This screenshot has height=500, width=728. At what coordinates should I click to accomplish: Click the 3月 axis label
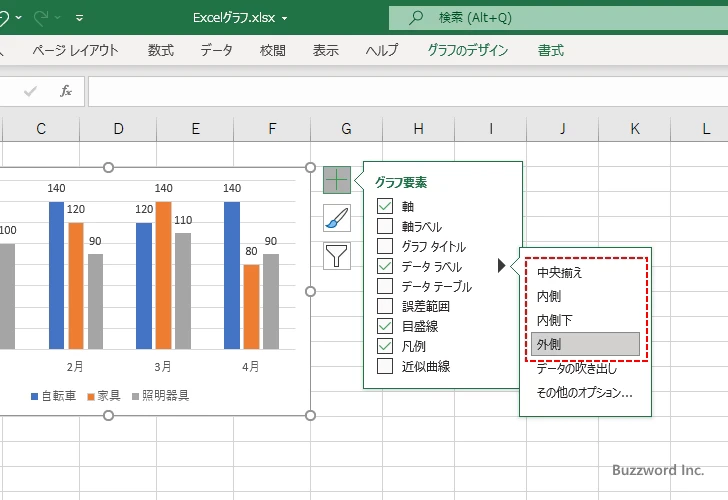click(162, 367)
